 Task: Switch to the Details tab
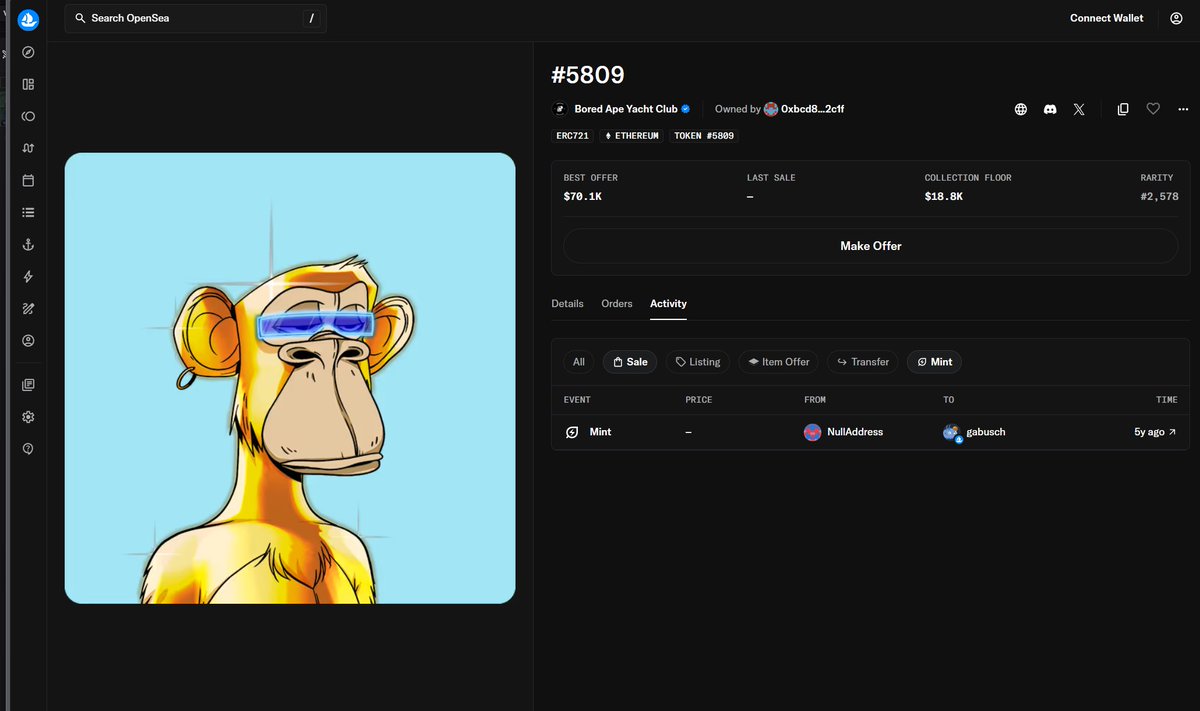(x=567, y=303)
